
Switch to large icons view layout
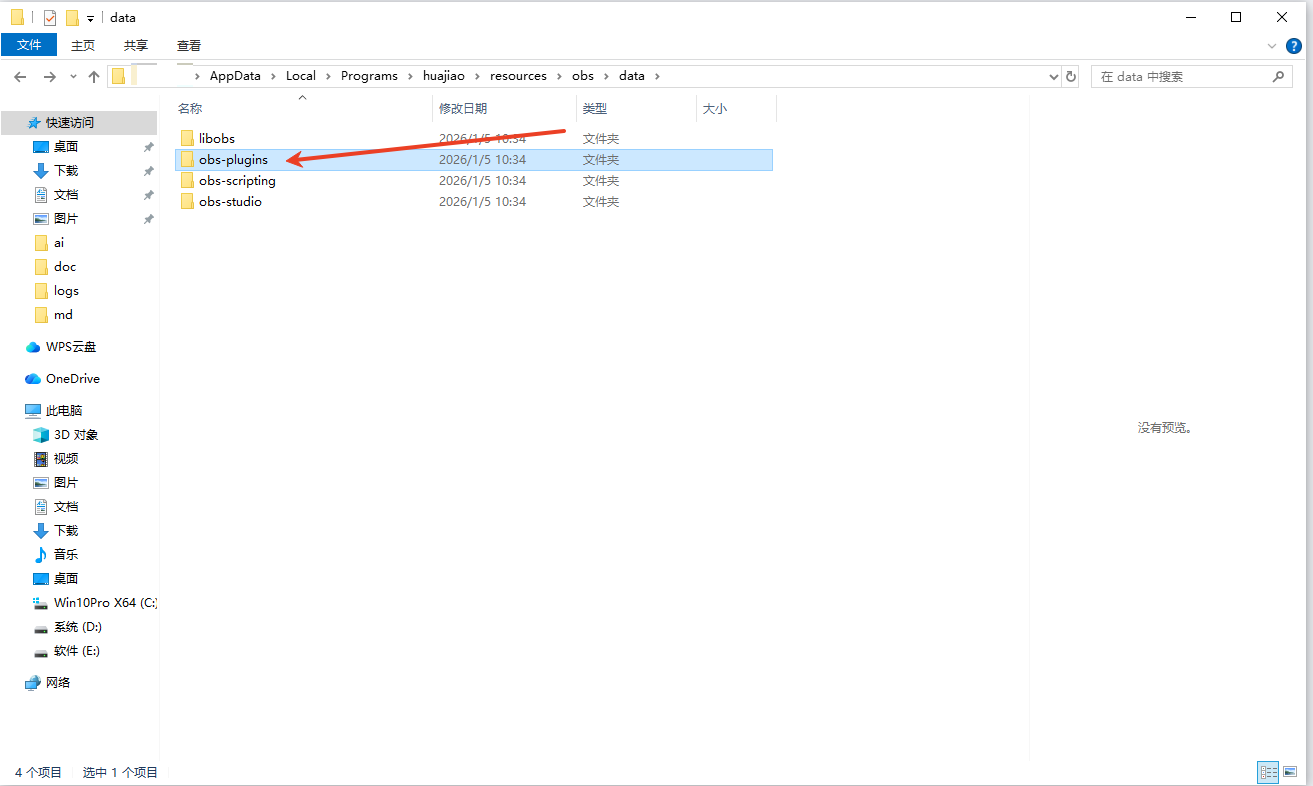coord(1291,772)
